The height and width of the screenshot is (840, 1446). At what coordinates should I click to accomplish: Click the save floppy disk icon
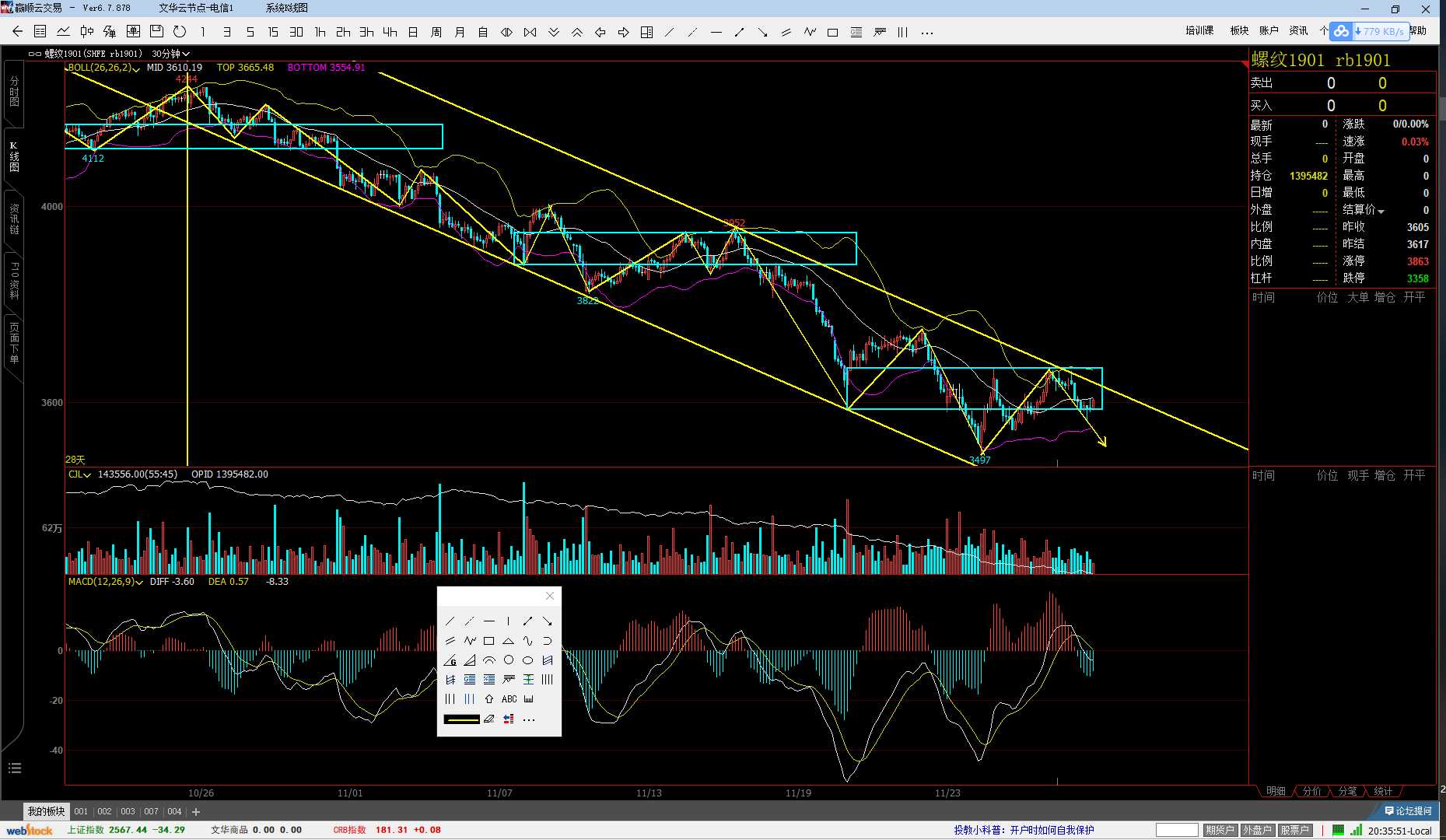pos(156,32)
